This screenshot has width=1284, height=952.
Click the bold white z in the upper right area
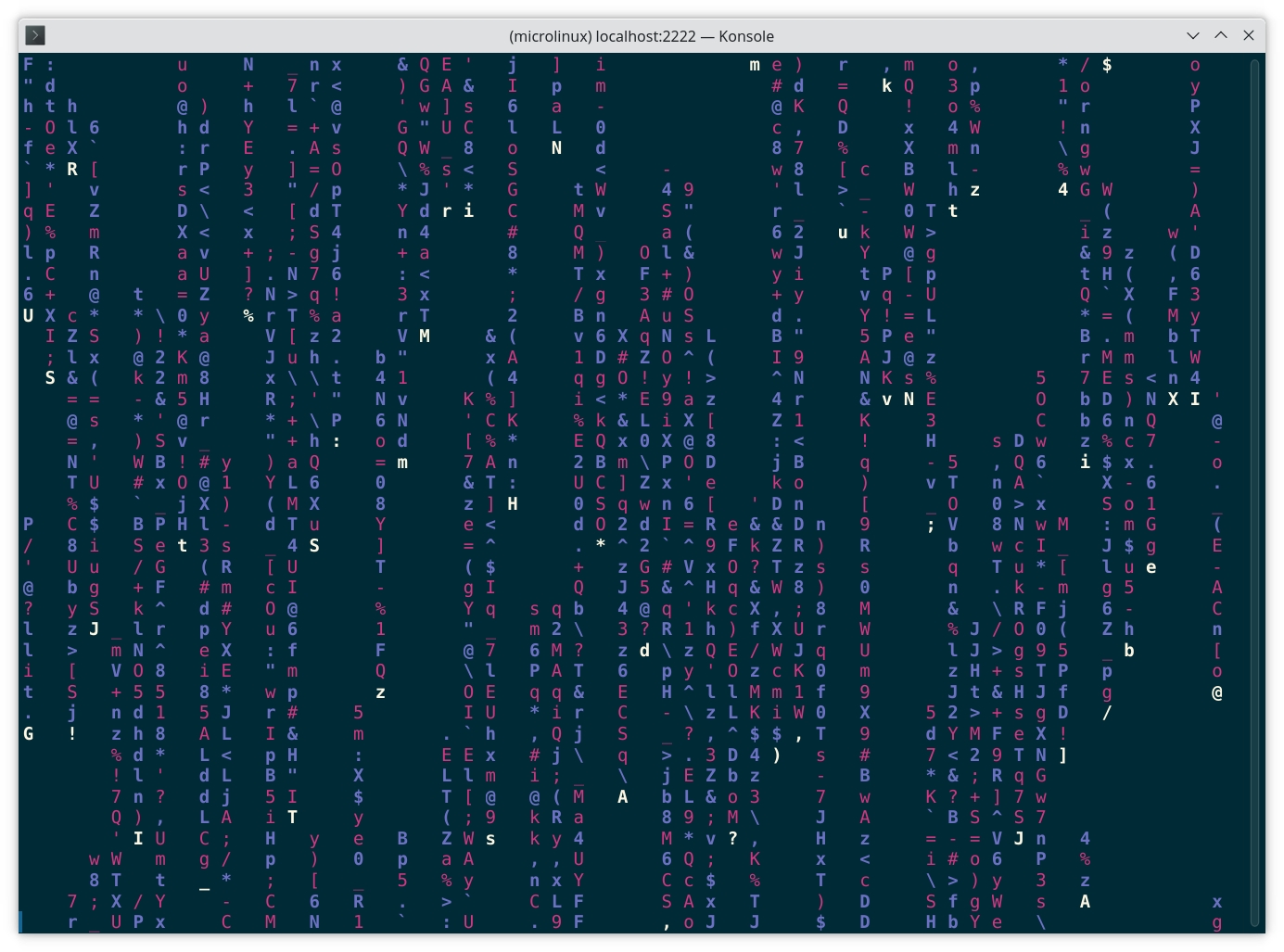tap(973, 189)
